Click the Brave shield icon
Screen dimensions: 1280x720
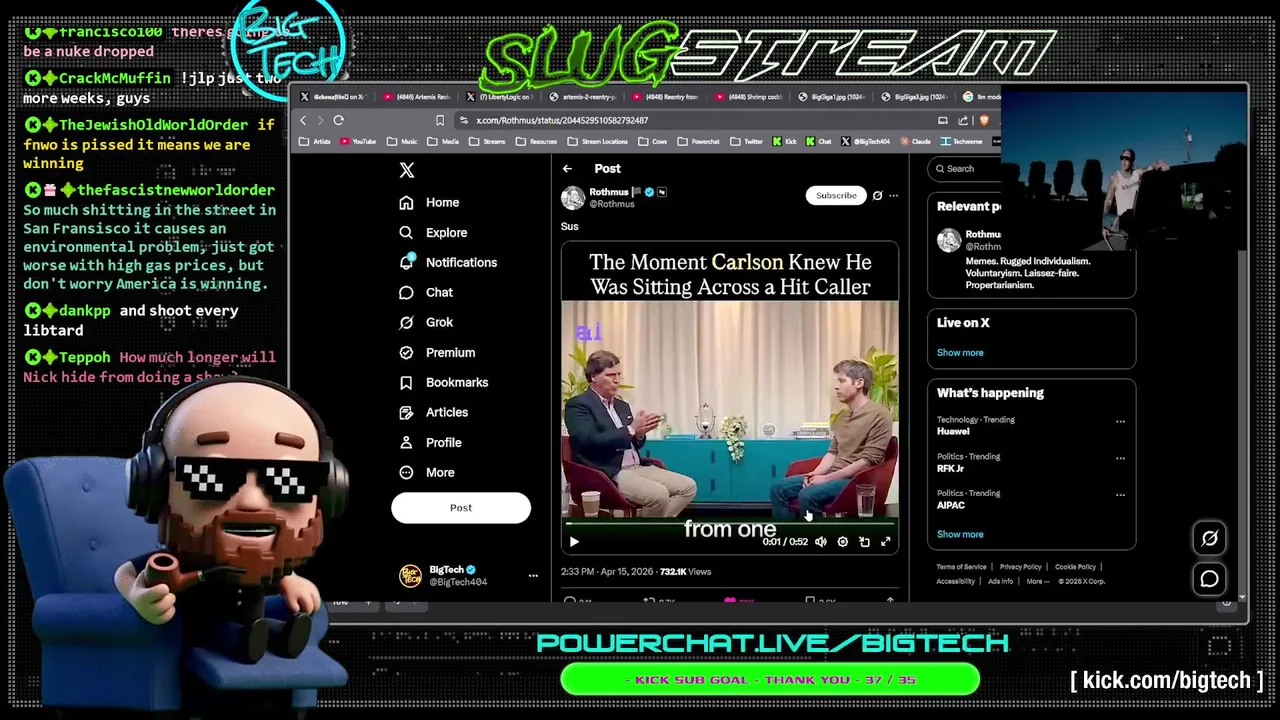(984, 120)
